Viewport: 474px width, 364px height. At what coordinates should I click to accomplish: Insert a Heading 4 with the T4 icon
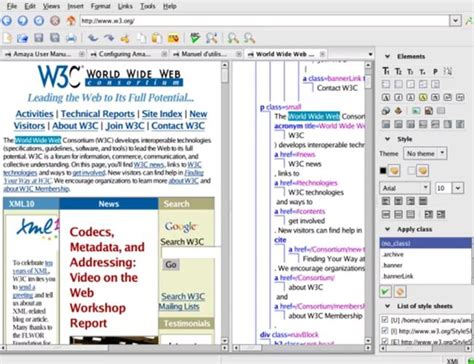tap(423, 71)
